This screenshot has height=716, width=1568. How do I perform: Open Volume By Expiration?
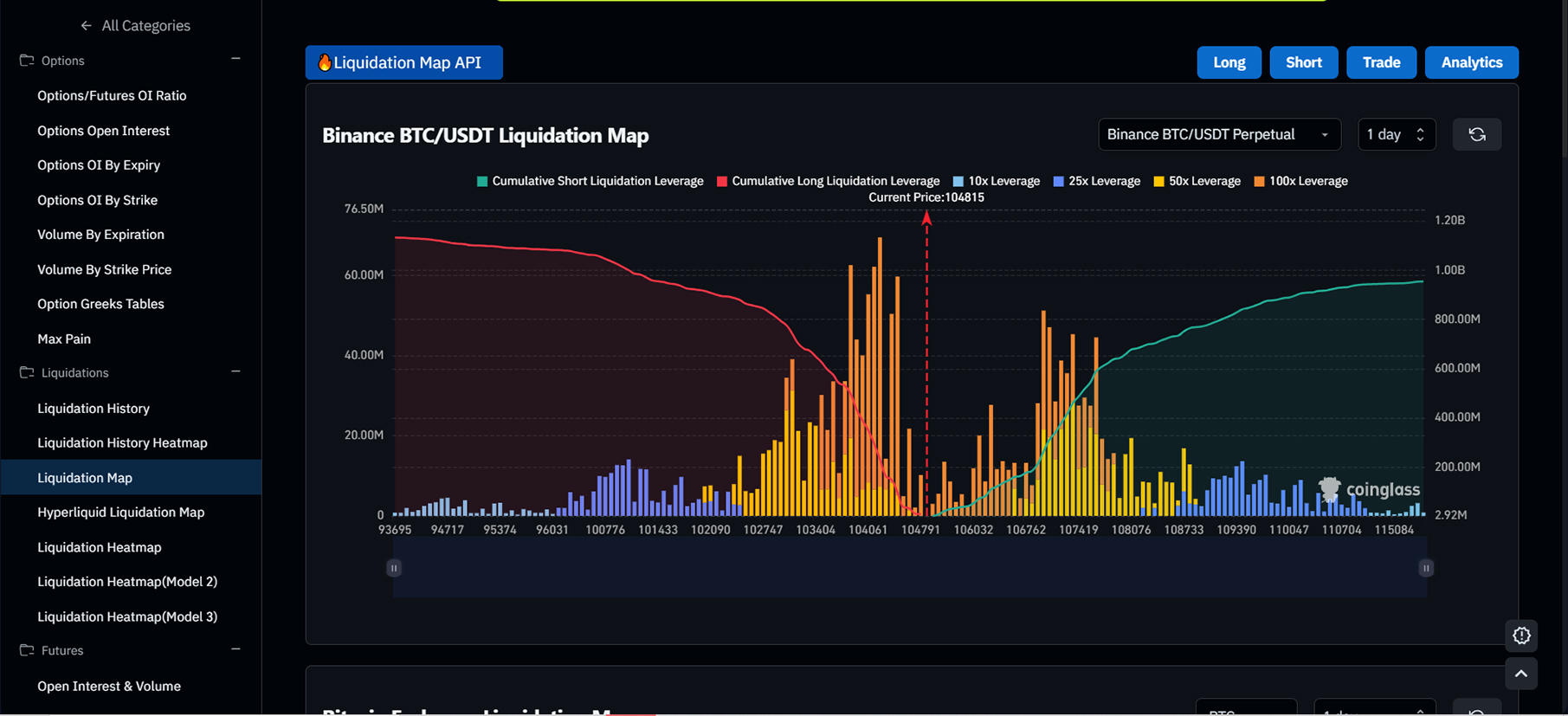[100, 235]
